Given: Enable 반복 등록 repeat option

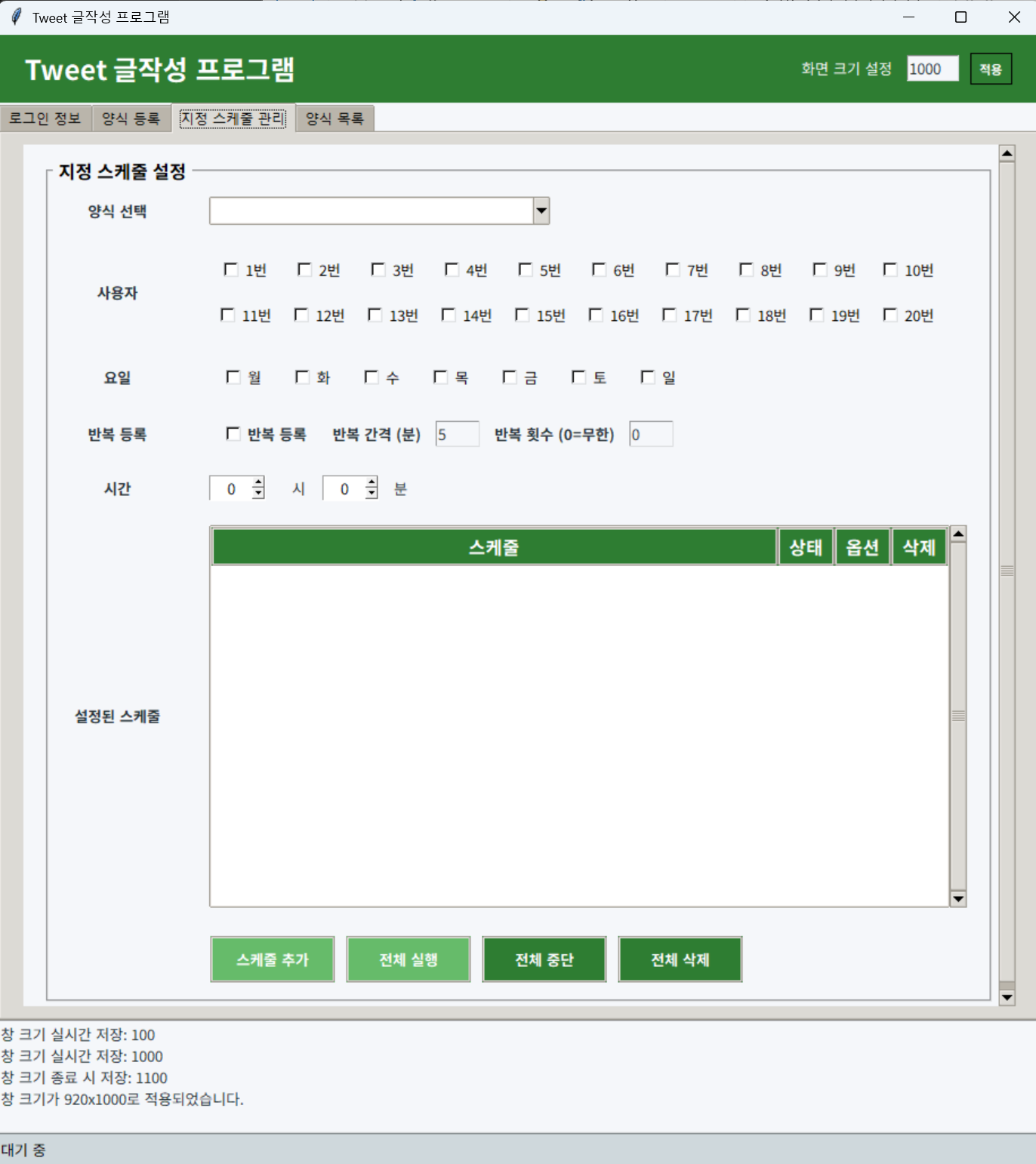Looking at the screenshot, I should tap(233, 433).
